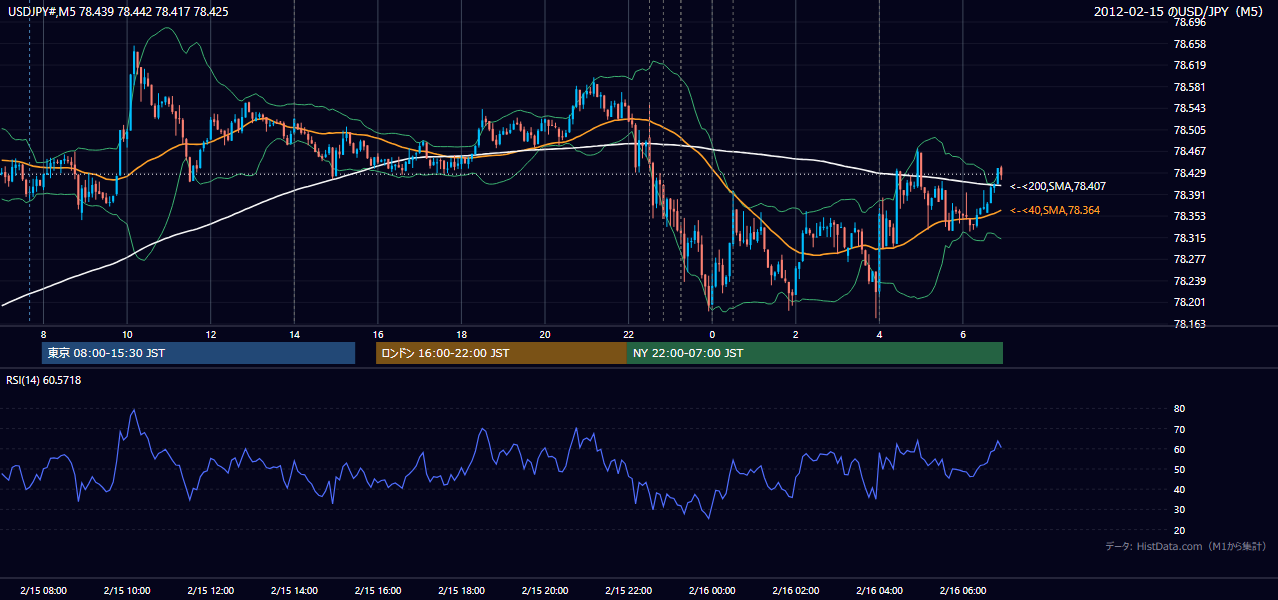Pick the '2/16 04:00' date label

879,591
